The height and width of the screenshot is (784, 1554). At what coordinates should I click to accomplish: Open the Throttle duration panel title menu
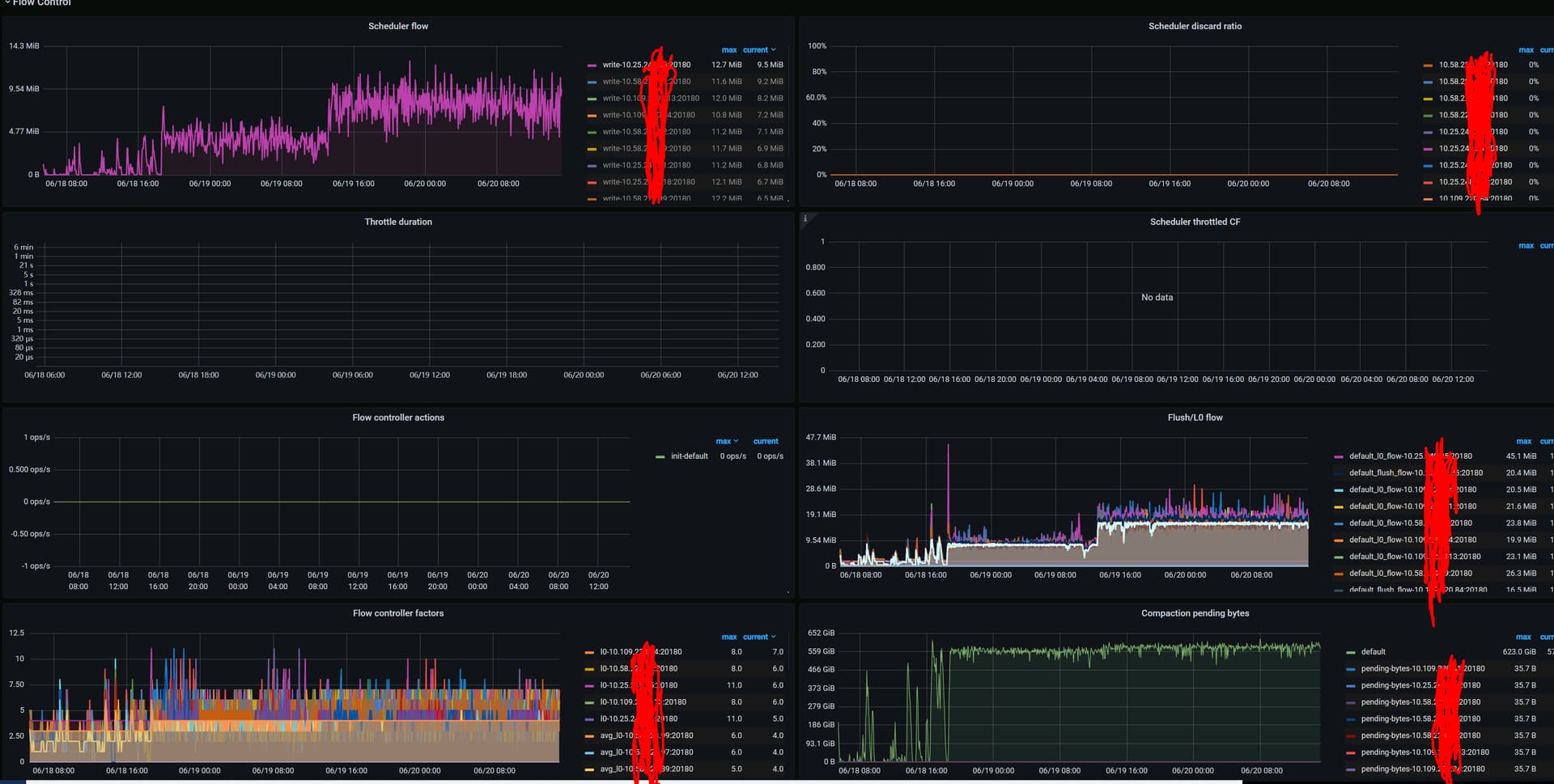click(397, 222)
